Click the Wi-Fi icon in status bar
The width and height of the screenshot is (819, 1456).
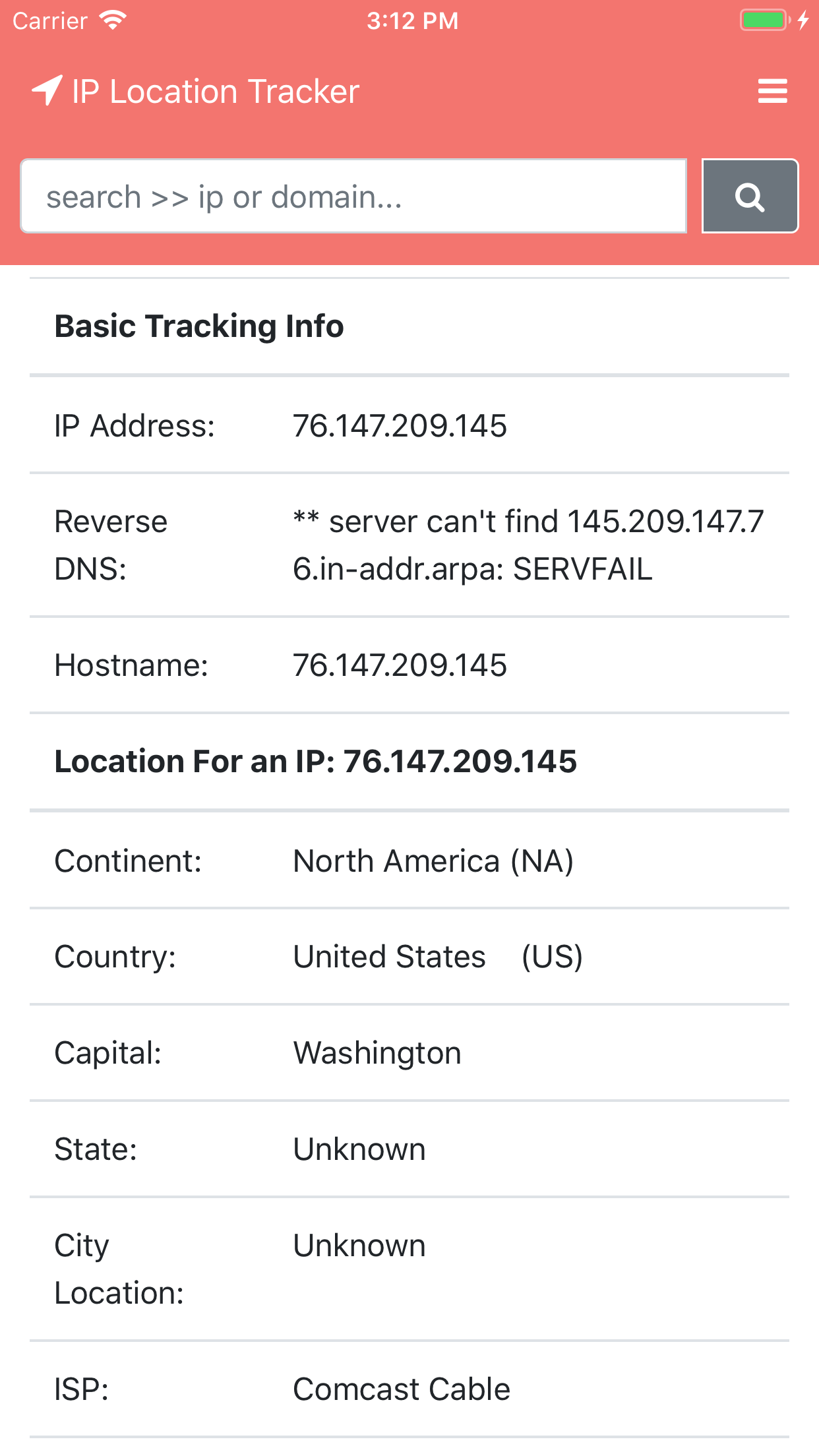tap(111, 19)
